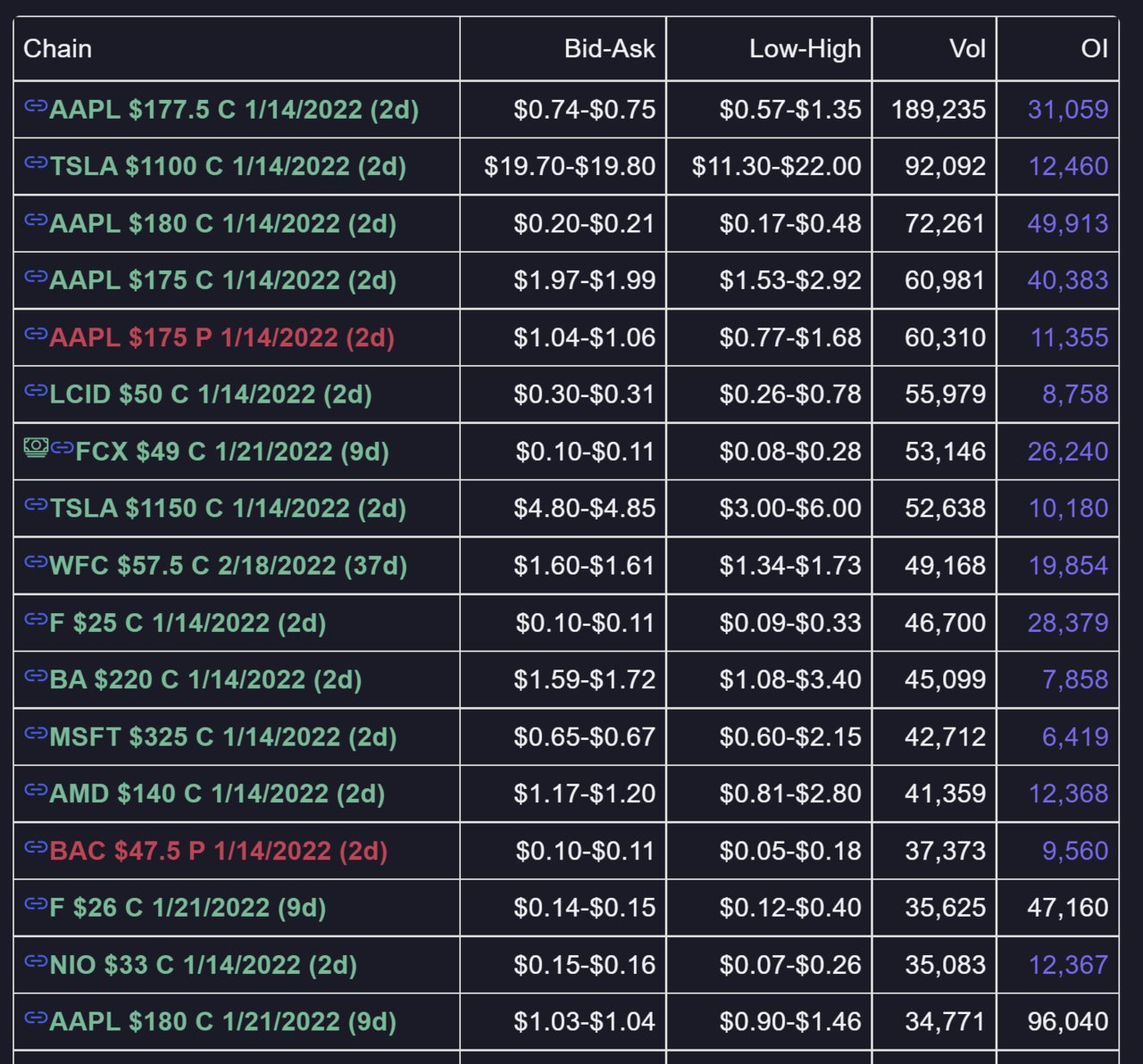1143x1064 pixels.
Task: Click open interest value 49,913
Action: pos(1068,224)
